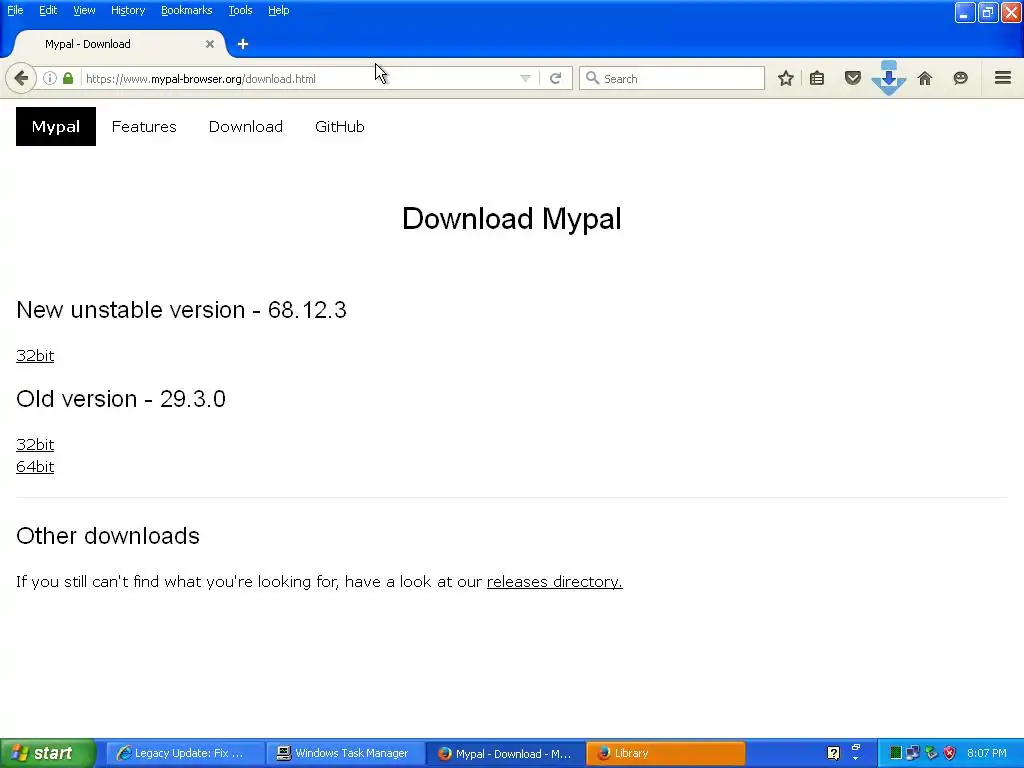This screenshot has height=768, width=1024.
Task: Click the smiley chat face toolbar icon
Action: [x=960, y=78]
